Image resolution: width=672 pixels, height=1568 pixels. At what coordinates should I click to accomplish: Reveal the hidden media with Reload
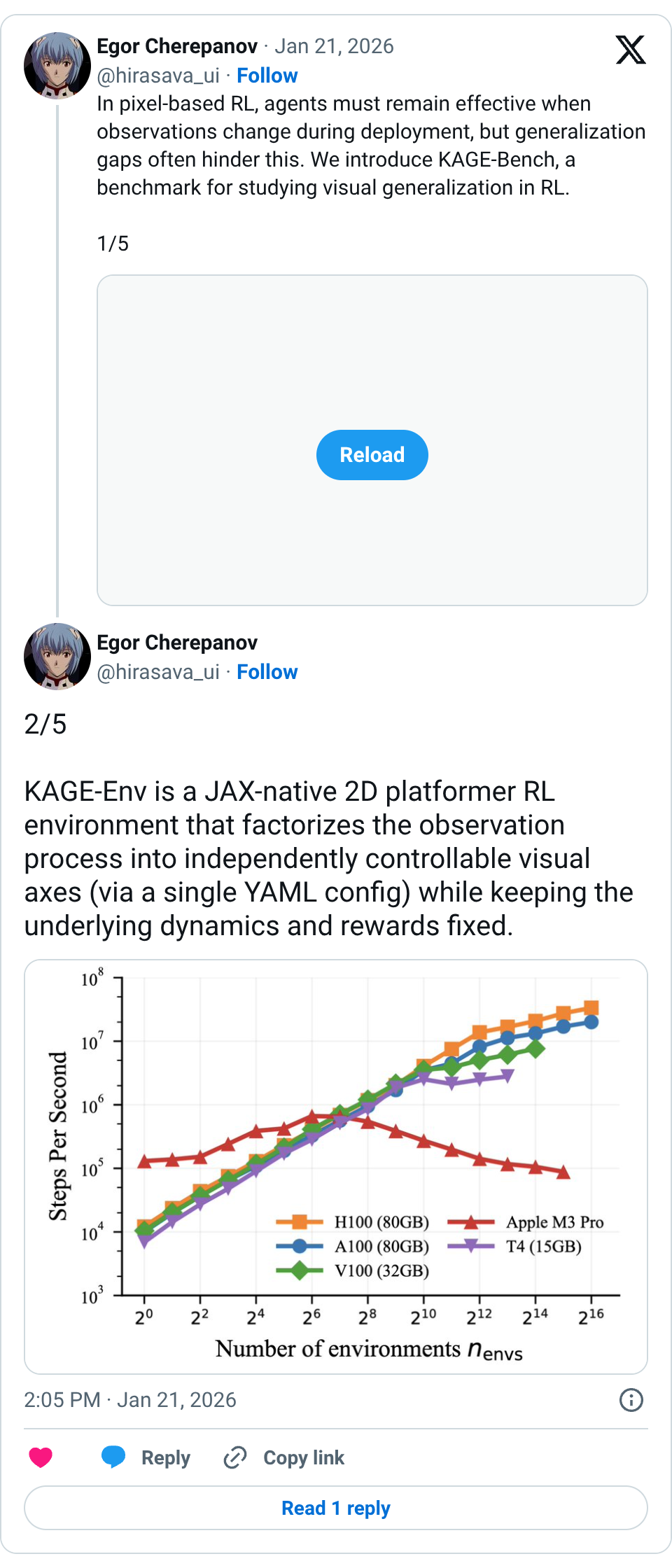coord(372,454)
